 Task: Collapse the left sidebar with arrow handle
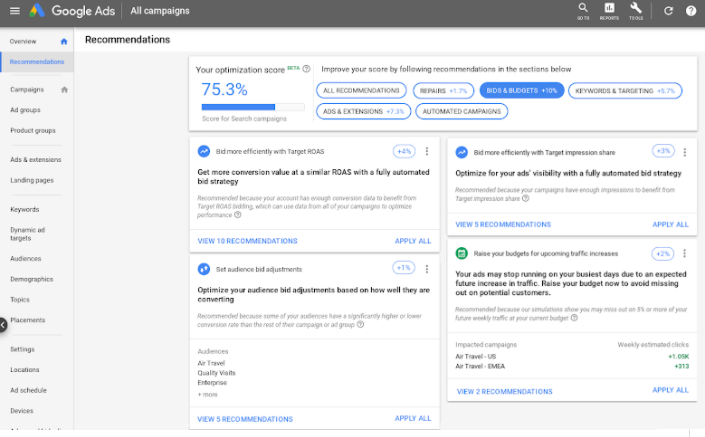coord(3,324)
